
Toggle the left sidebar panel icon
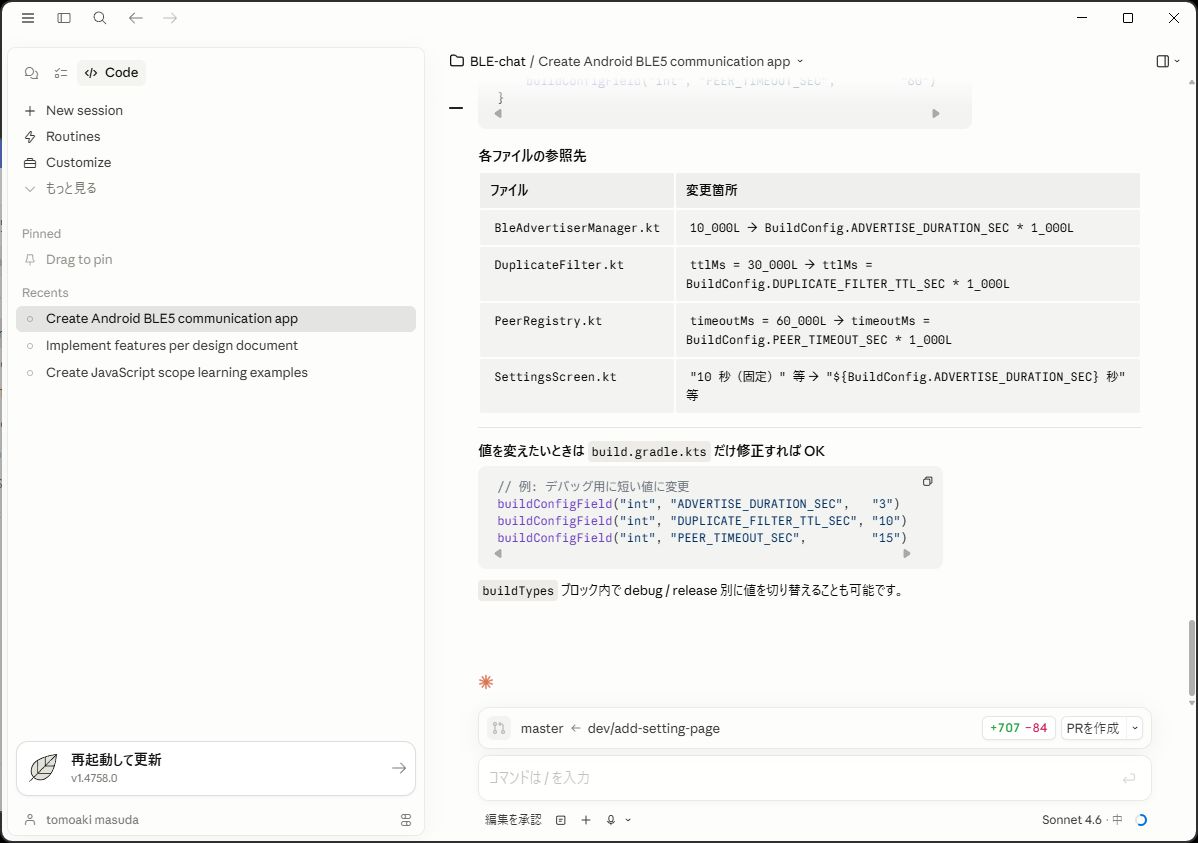click(x=64, y=18)
